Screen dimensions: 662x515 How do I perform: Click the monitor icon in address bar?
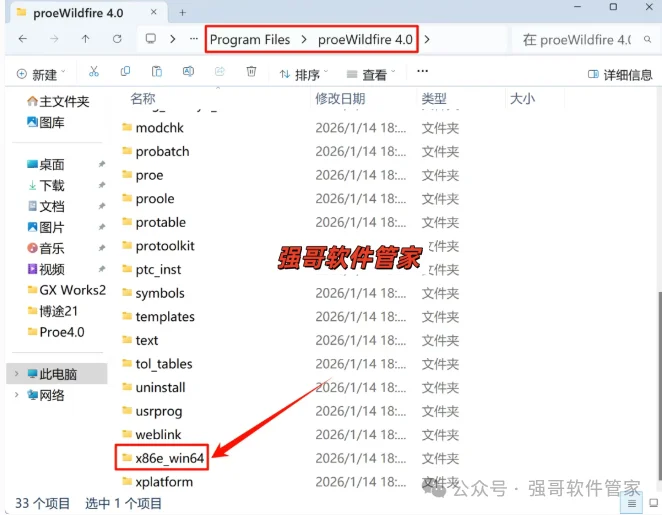point(151,38)
